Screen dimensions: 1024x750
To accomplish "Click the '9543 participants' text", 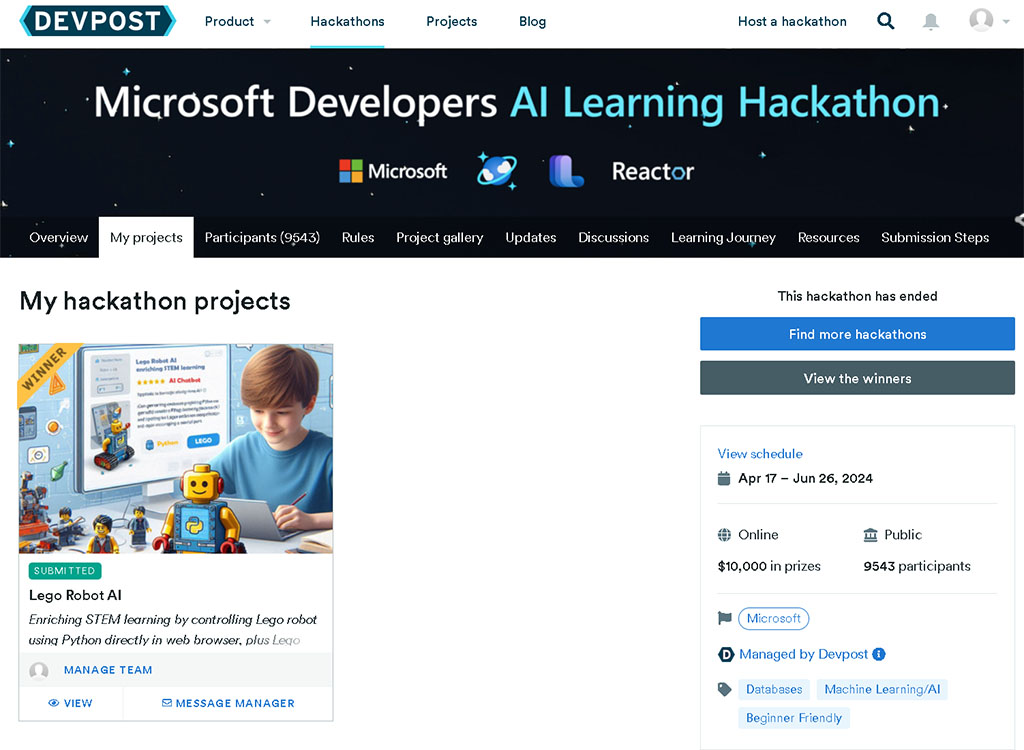I will click(x=916, y=566).
